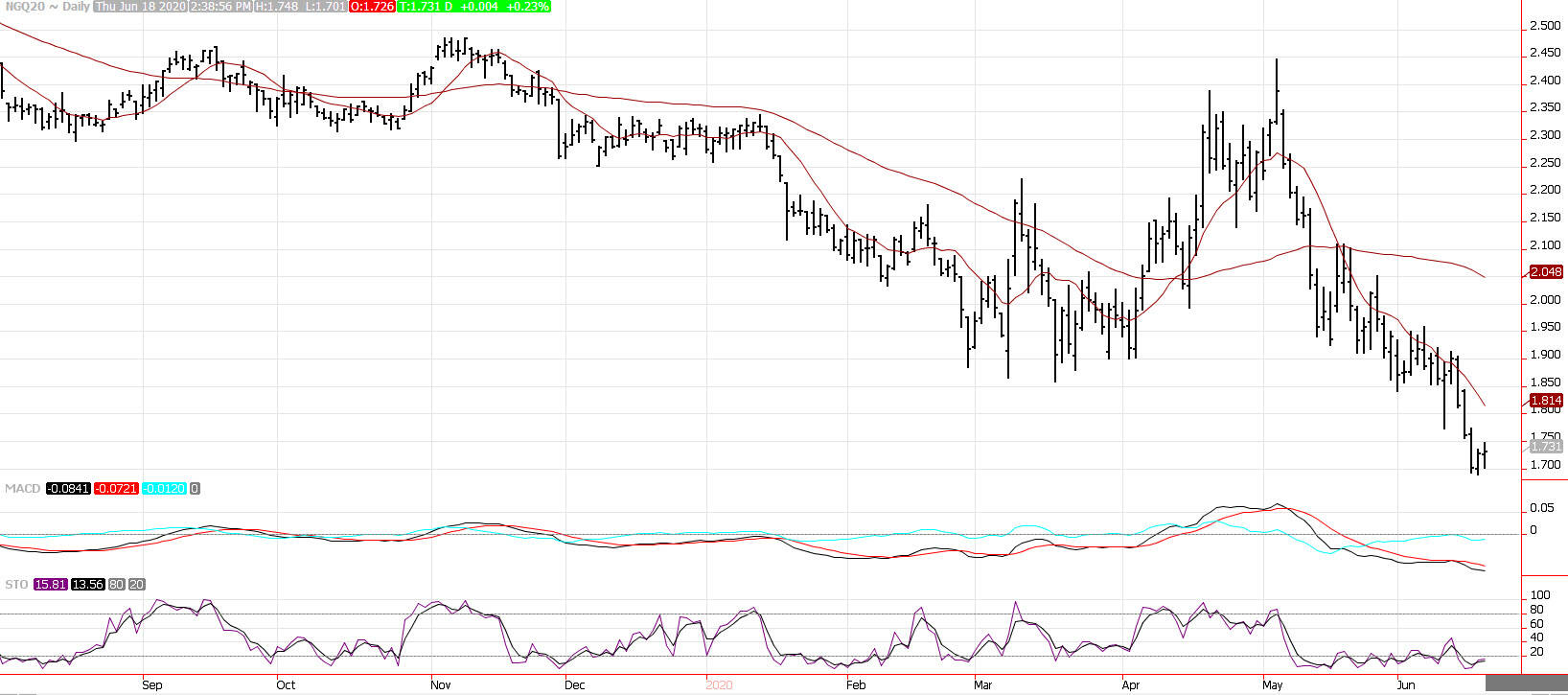Click the 1.814 moving average price tag
The width and height of the screenshot is (1568, 695).
pyautogui.click(x=1546, y=401)
